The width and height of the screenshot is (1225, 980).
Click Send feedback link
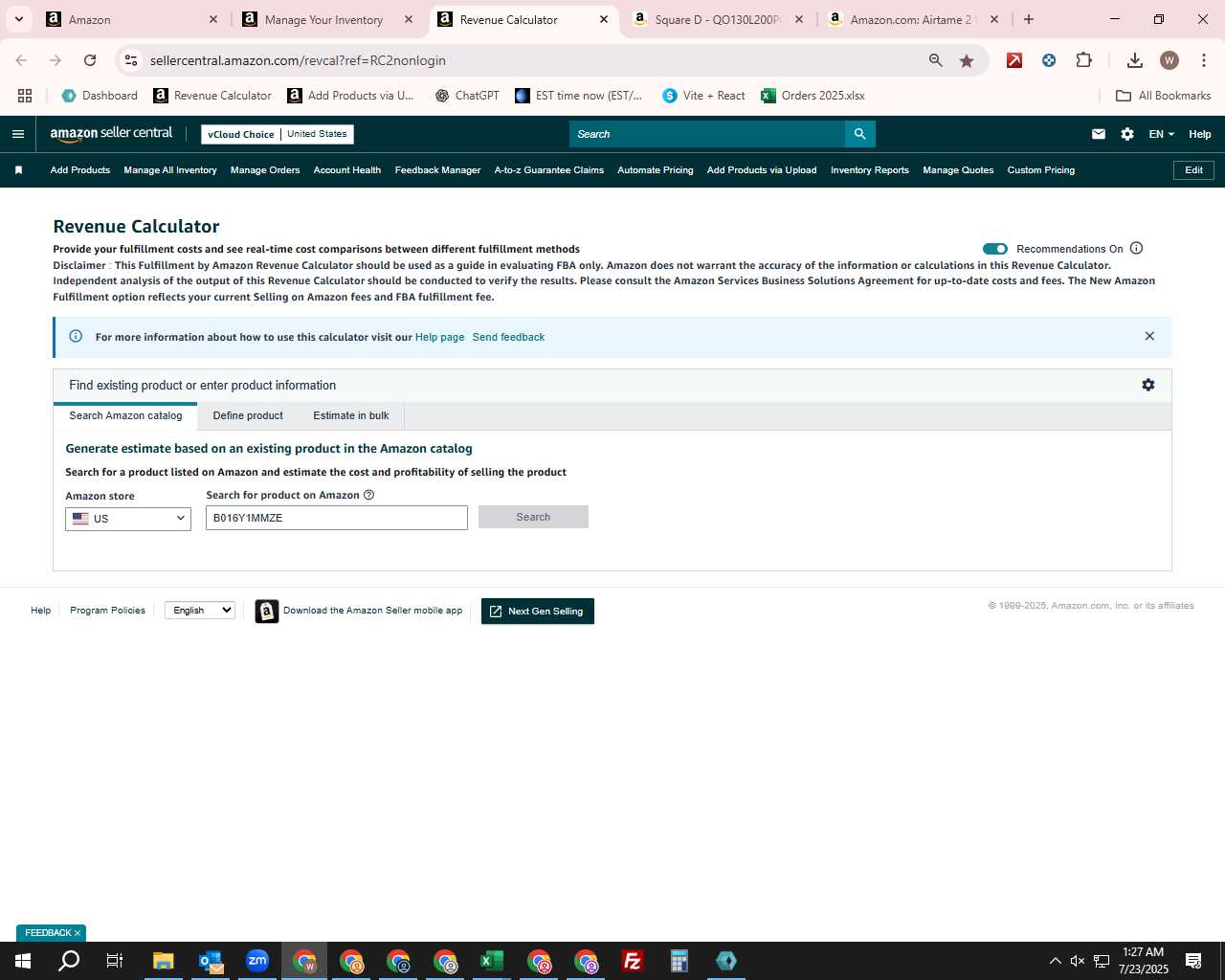[x=508, y=337]
